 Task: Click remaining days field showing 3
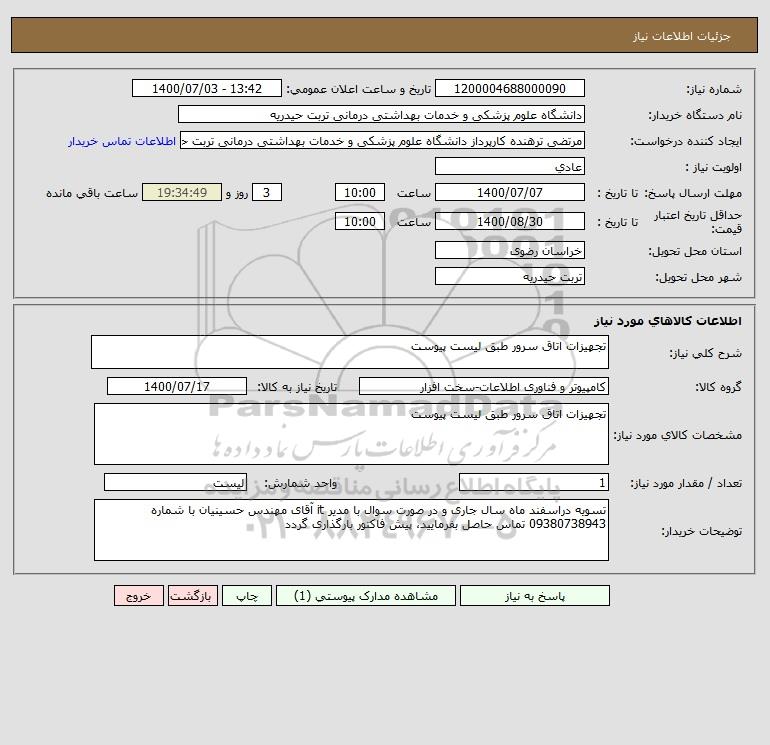(x=267, y=193)
